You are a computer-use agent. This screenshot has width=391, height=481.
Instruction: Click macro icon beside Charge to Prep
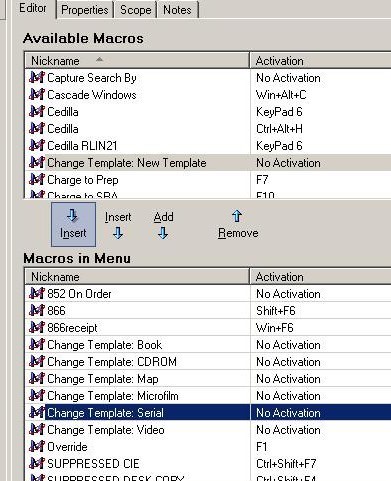[x=37, y=180]
